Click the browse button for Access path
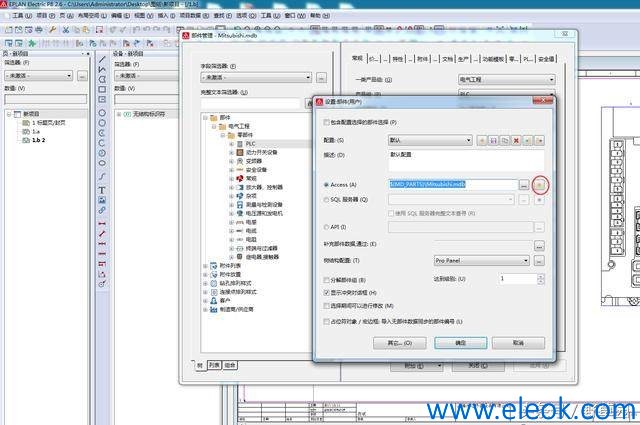 point(524,185)
